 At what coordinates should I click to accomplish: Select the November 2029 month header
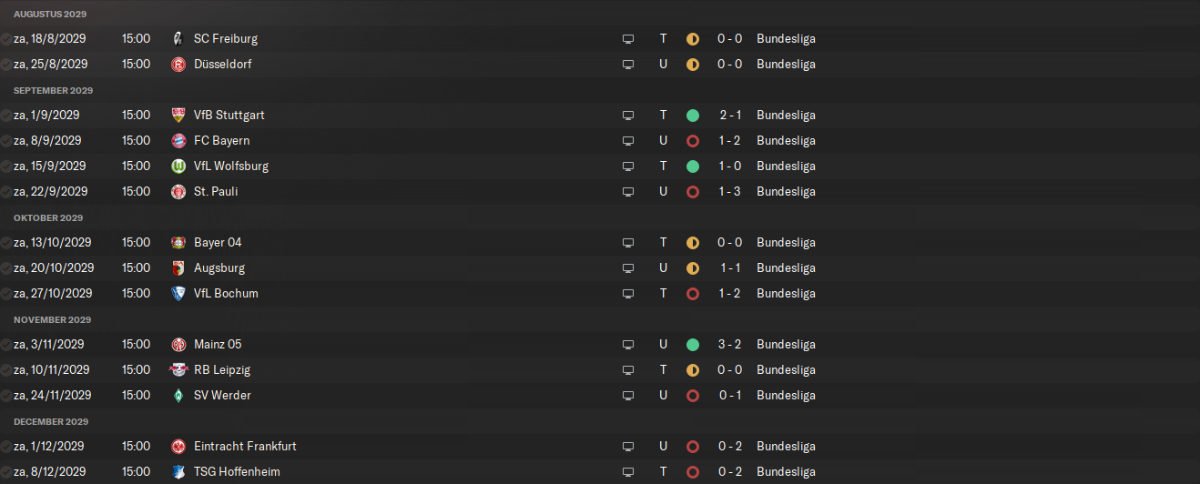tap(51, 320)
